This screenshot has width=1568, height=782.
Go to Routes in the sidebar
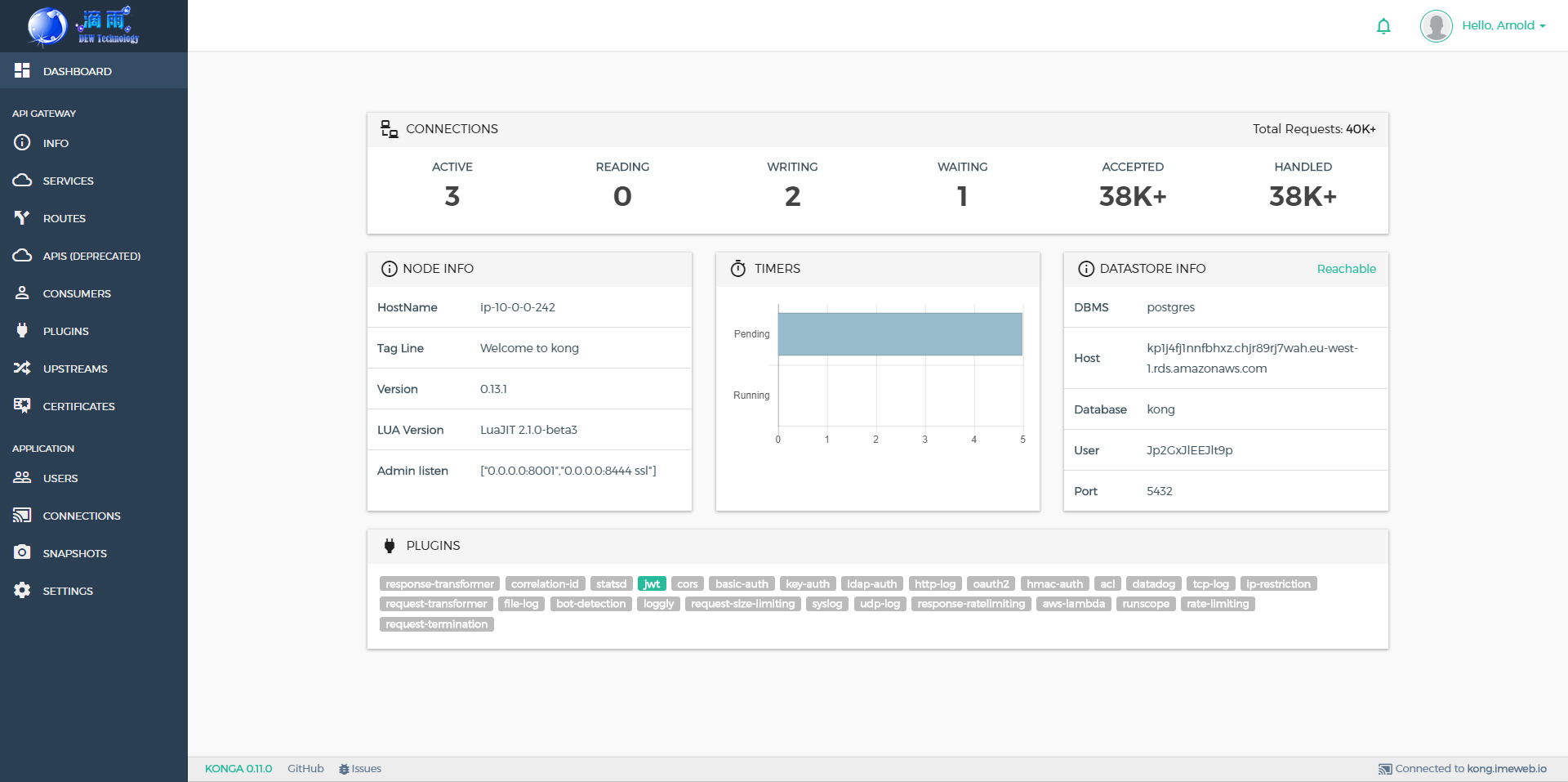tap(94, 218)
